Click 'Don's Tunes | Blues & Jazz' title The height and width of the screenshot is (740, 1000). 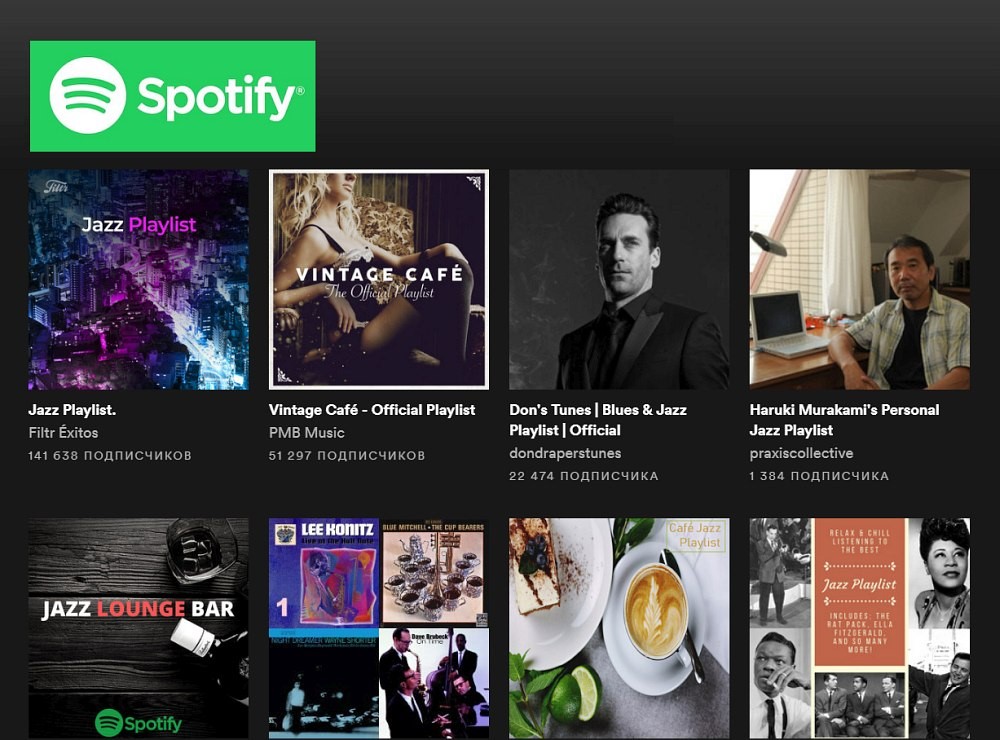click(x=598, y=420)
